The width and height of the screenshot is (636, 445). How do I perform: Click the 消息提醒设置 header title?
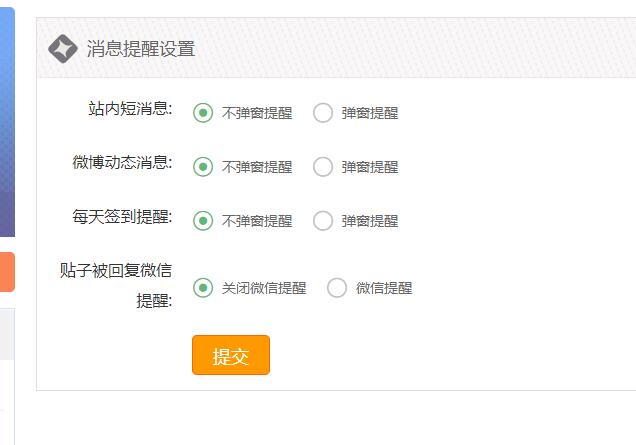tap(140, 49)
